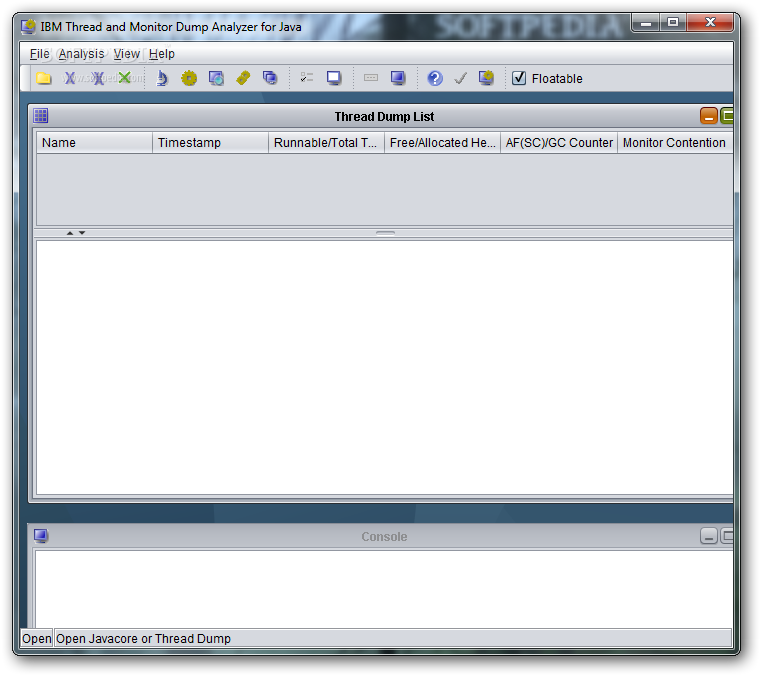Viewport: 761px width, 676px height.
Task: Click the gray dotted bar icon
Action: (x=371, y=78)
